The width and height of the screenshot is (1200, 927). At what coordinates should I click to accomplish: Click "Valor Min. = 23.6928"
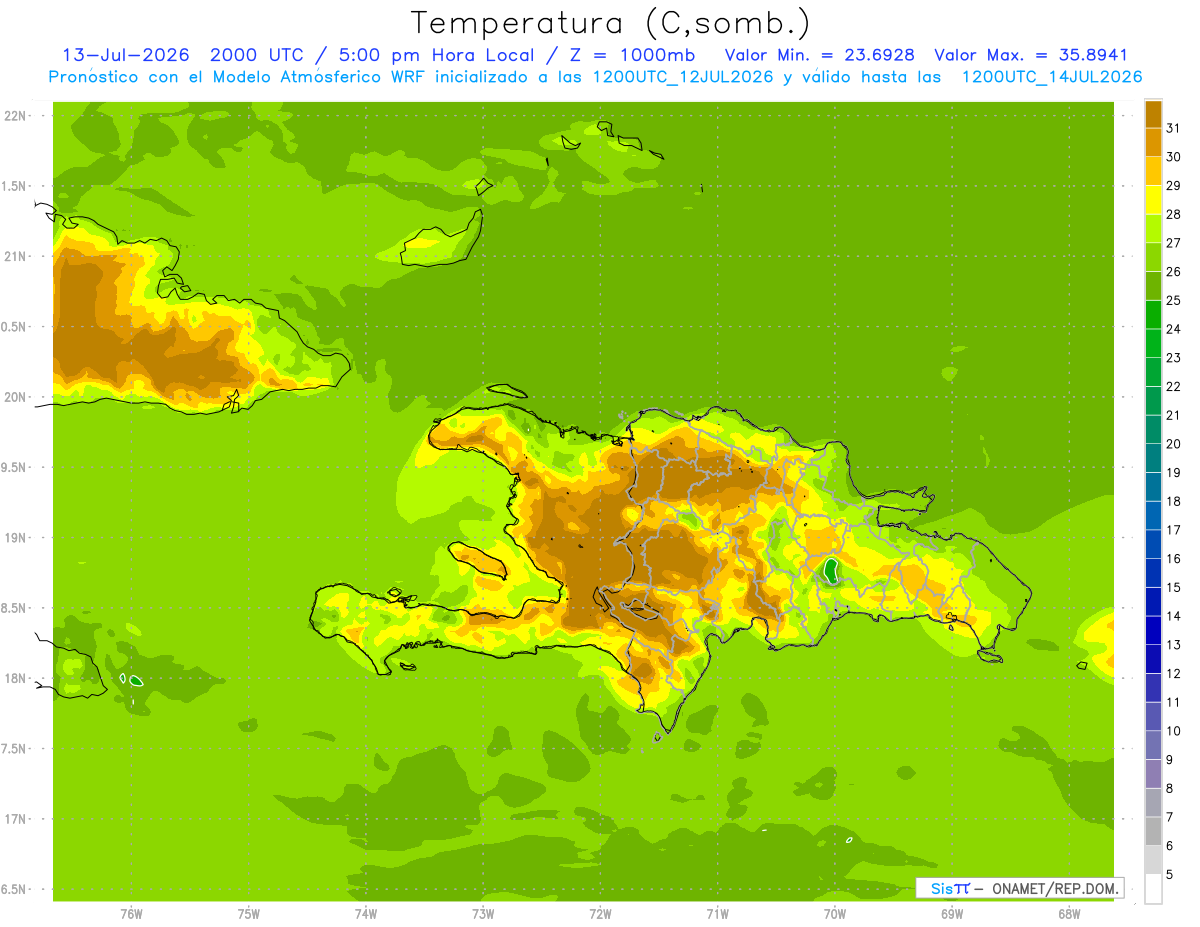[819, 55]
